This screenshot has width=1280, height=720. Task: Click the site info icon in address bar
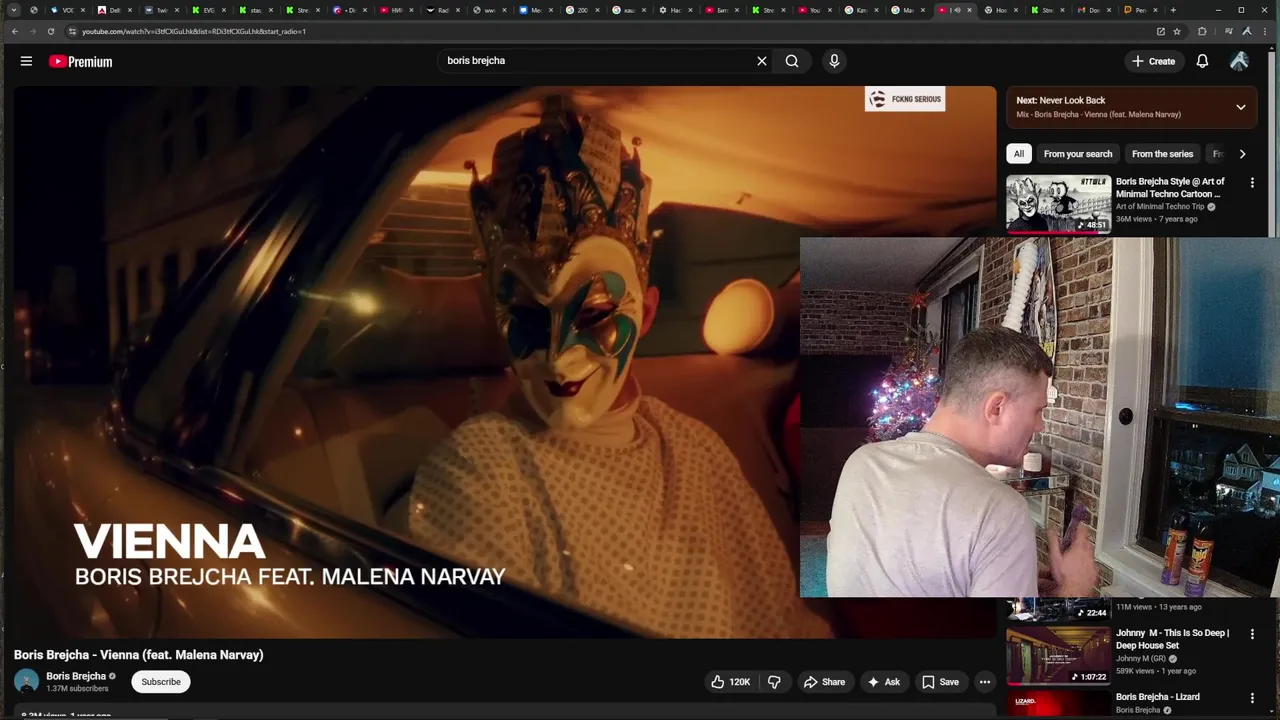(72, 31)
